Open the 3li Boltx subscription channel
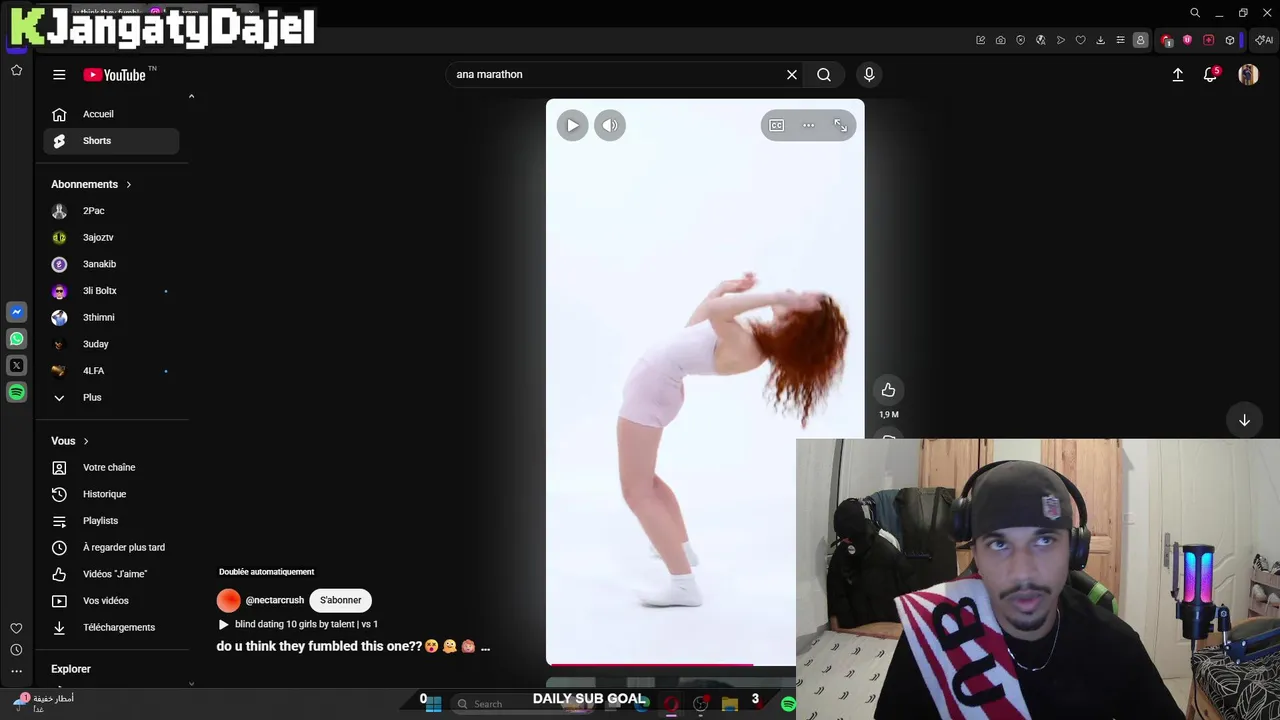The image size is (1280, 720). (111, 291)
